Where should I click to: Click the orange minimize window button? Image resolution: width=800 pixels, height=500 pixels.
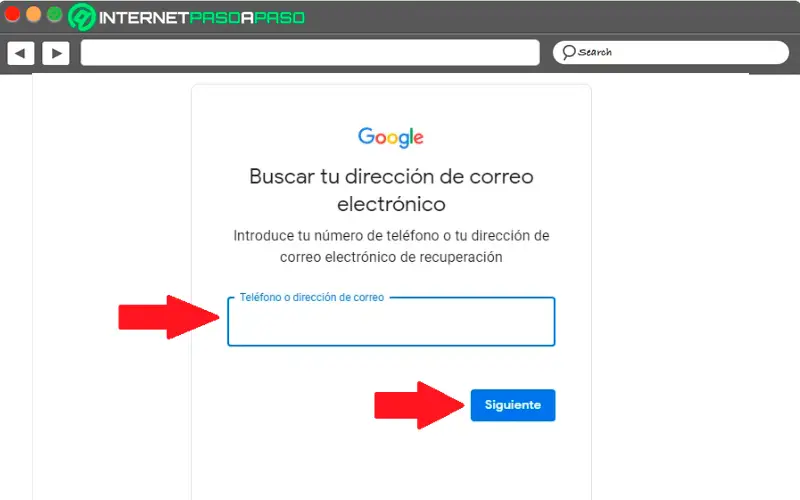(x=34, y=14)
